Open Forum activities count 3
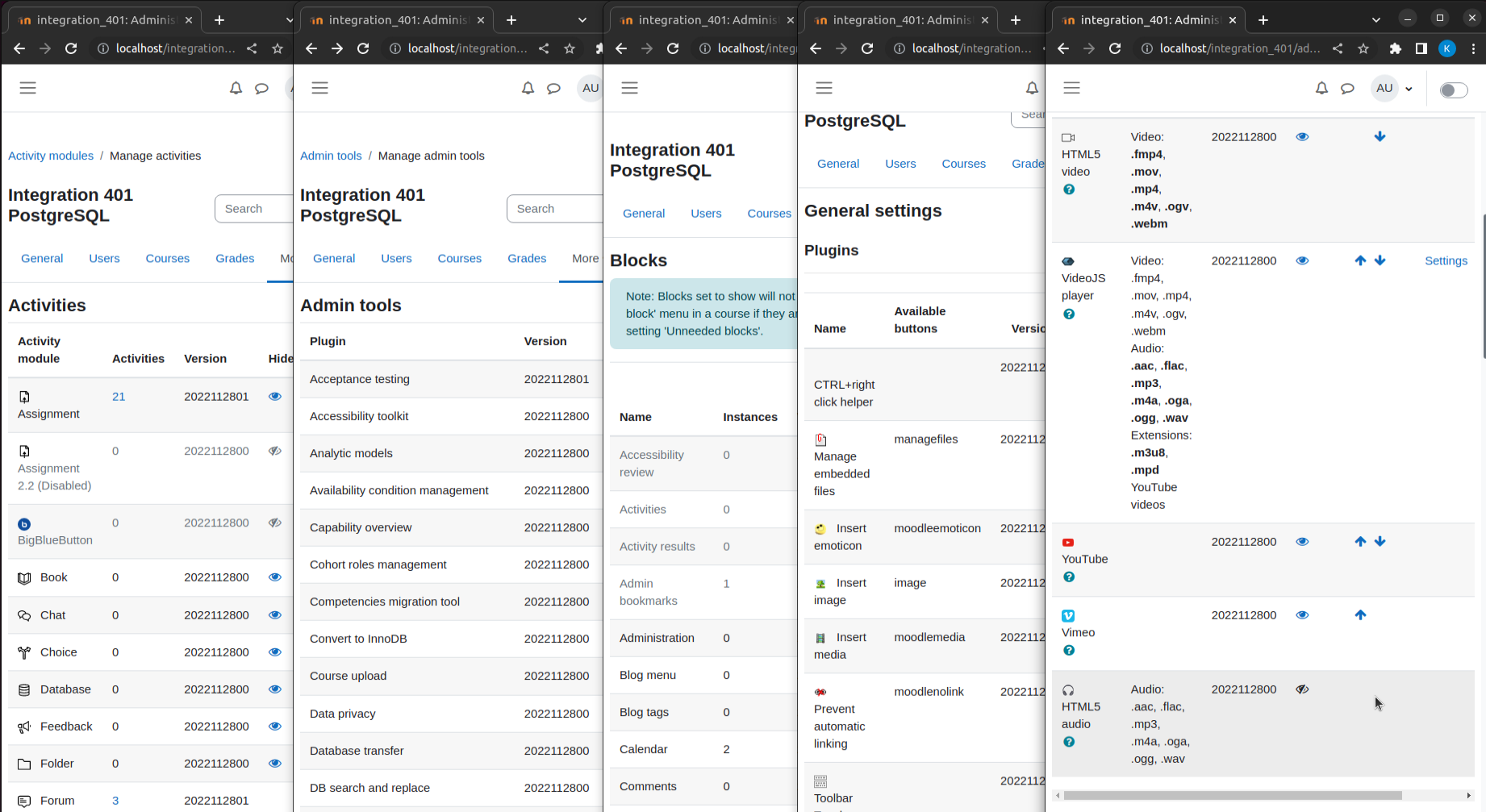Screen dimensions: 1486x812 click(x=115, y=800)
